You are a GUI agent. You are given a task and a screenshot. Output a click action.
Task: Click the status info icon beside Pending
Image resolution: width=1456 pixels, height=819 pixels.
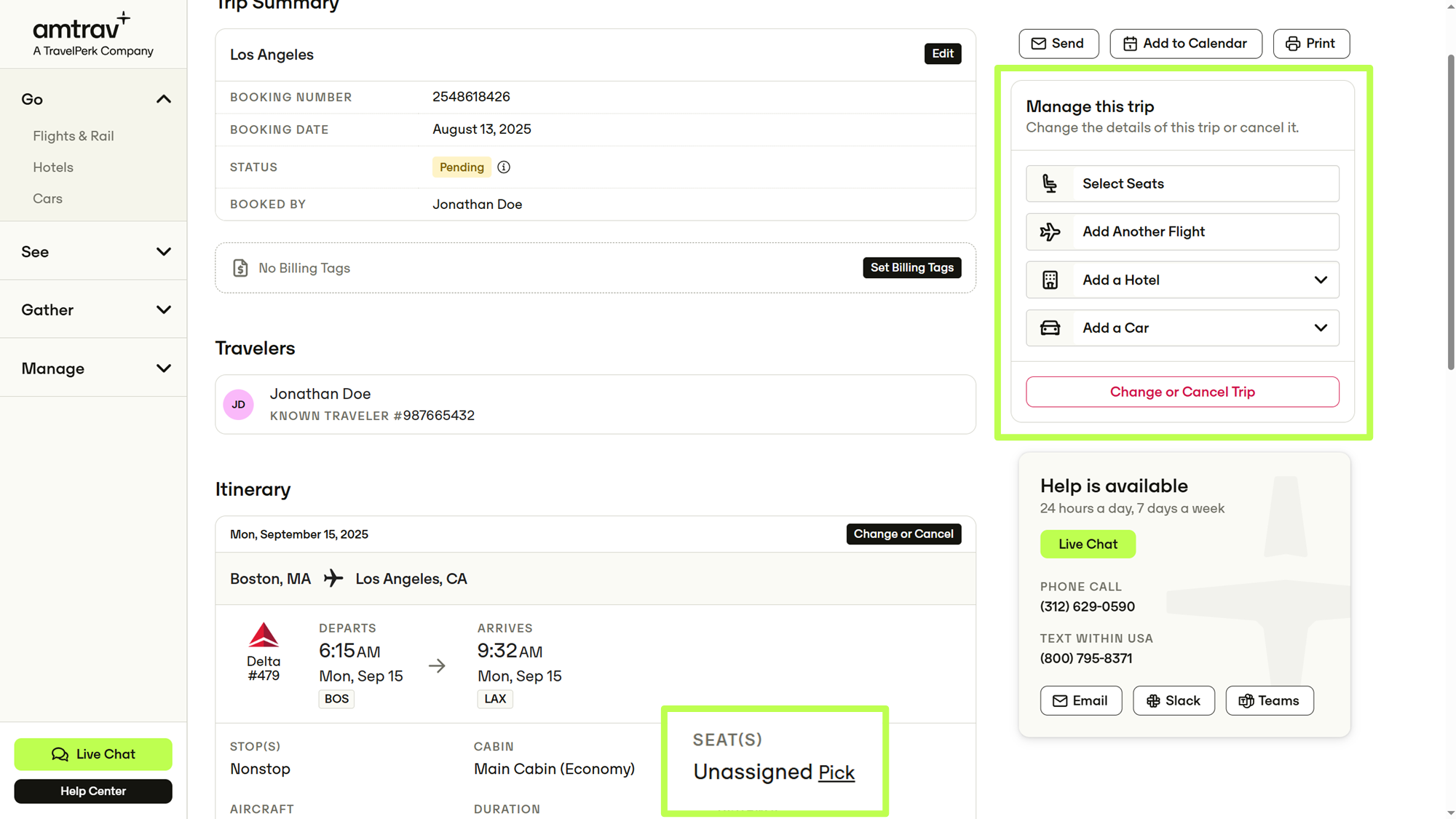click(x=504, y=167)
